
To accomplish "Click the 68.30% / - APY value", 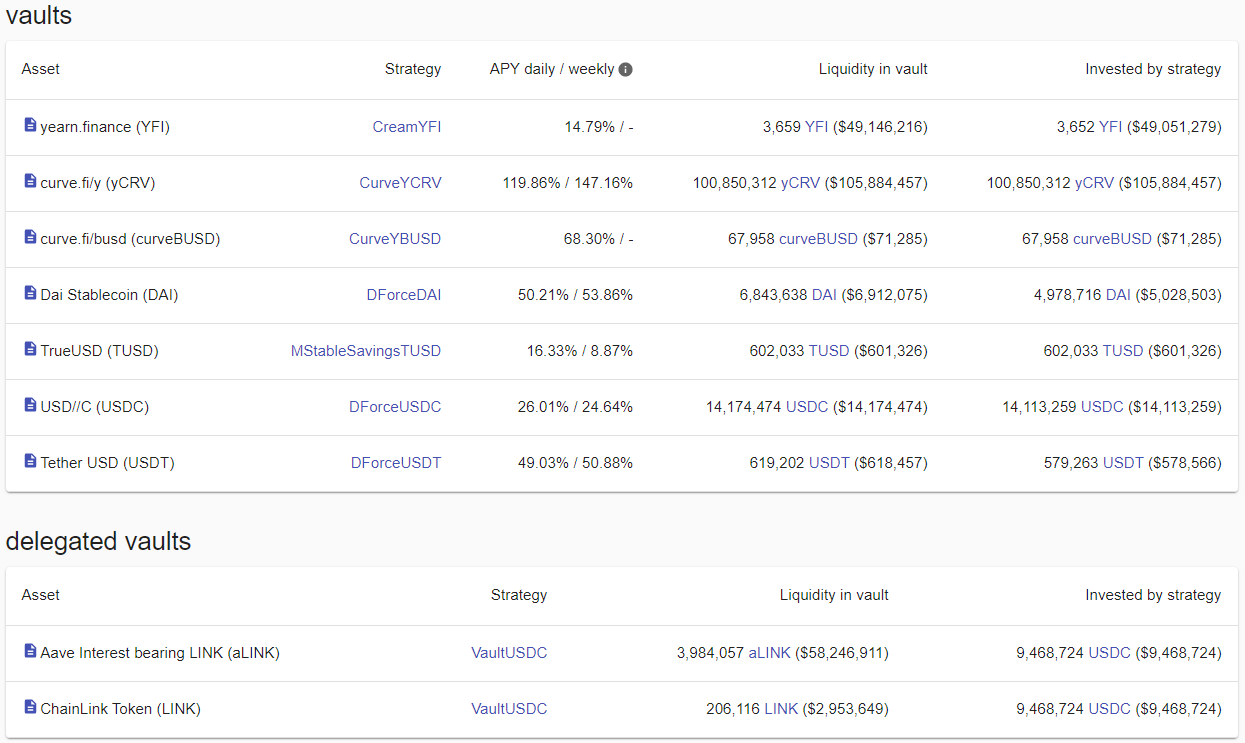I will coord(599,239).
